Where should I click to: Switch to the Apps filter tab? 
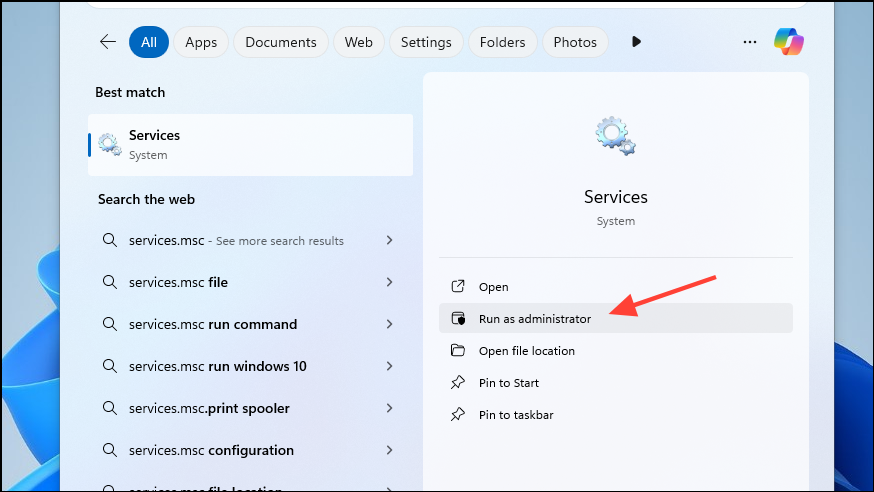click(x=201, y=42)
